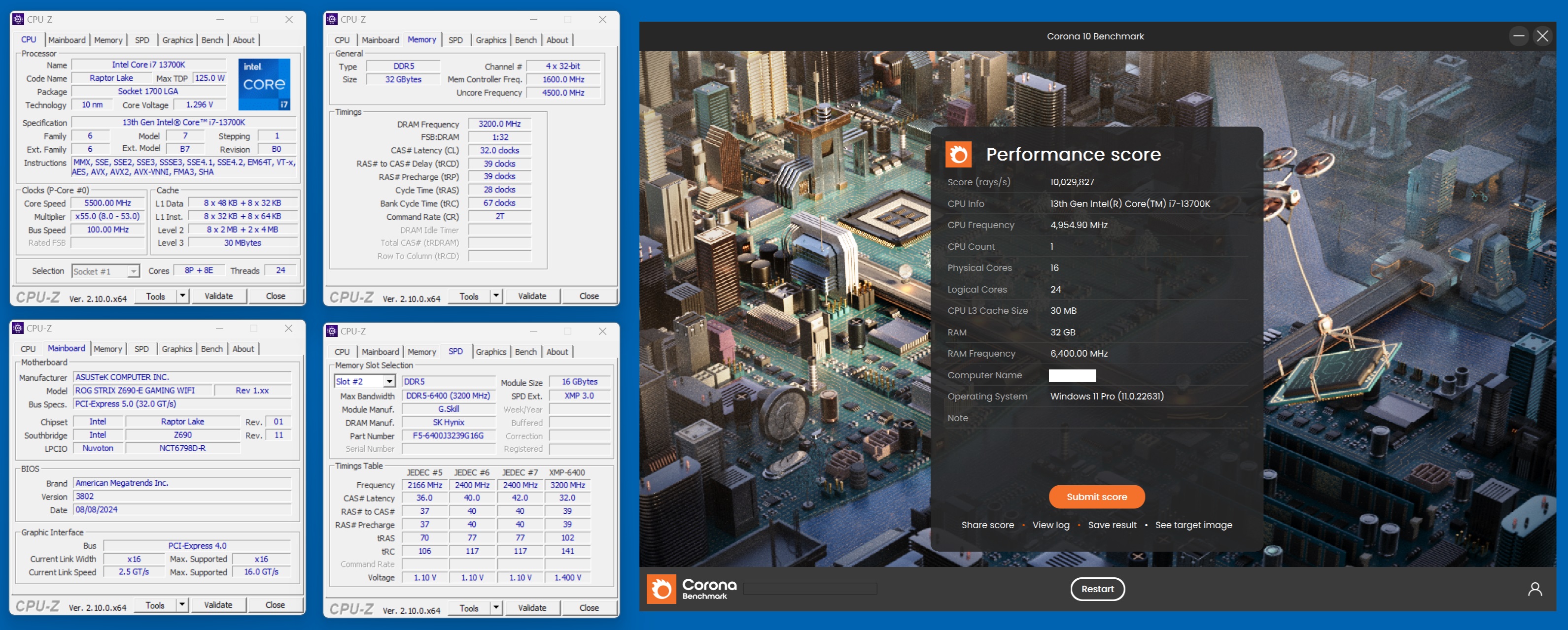Click the CPU-Z app icon in the CPU window title bar
The width and height of the screenshot is (1568, 630).
(18, 20)
